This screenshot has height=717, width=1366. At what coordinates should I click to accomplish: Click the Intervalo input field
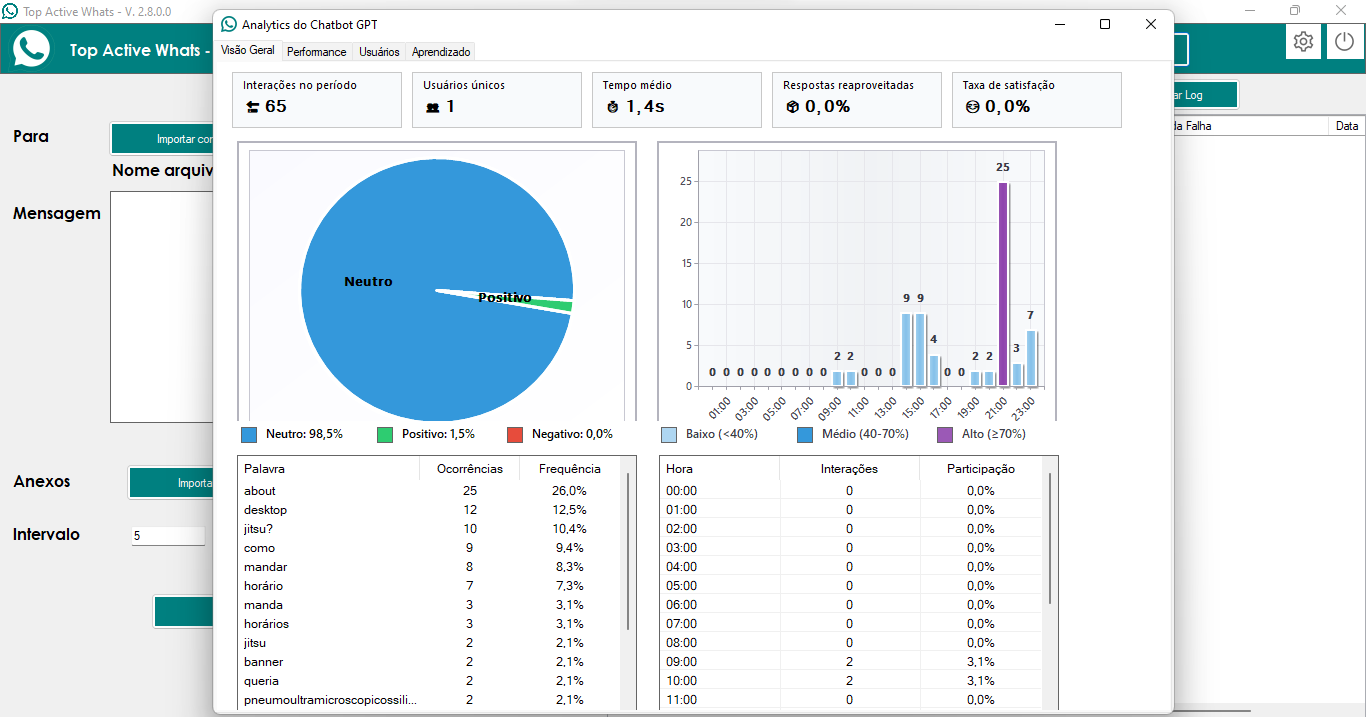pyautogui.click(x=168, y=535)
